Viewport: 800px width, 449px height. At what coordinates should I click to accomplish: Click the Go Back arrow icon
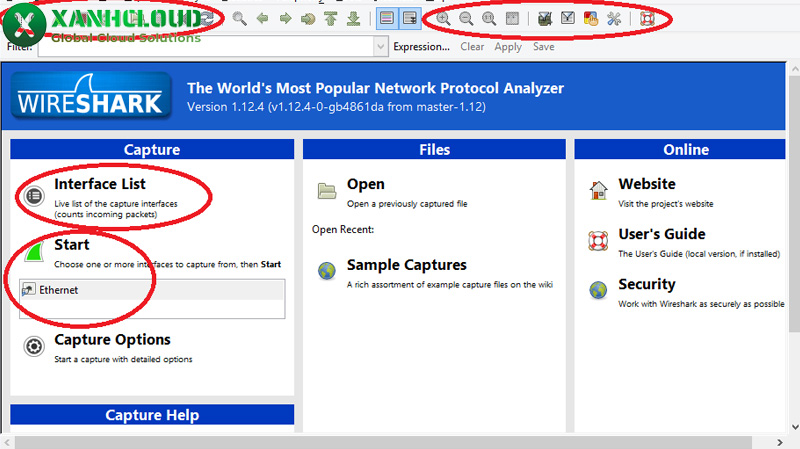coord(263,18)
